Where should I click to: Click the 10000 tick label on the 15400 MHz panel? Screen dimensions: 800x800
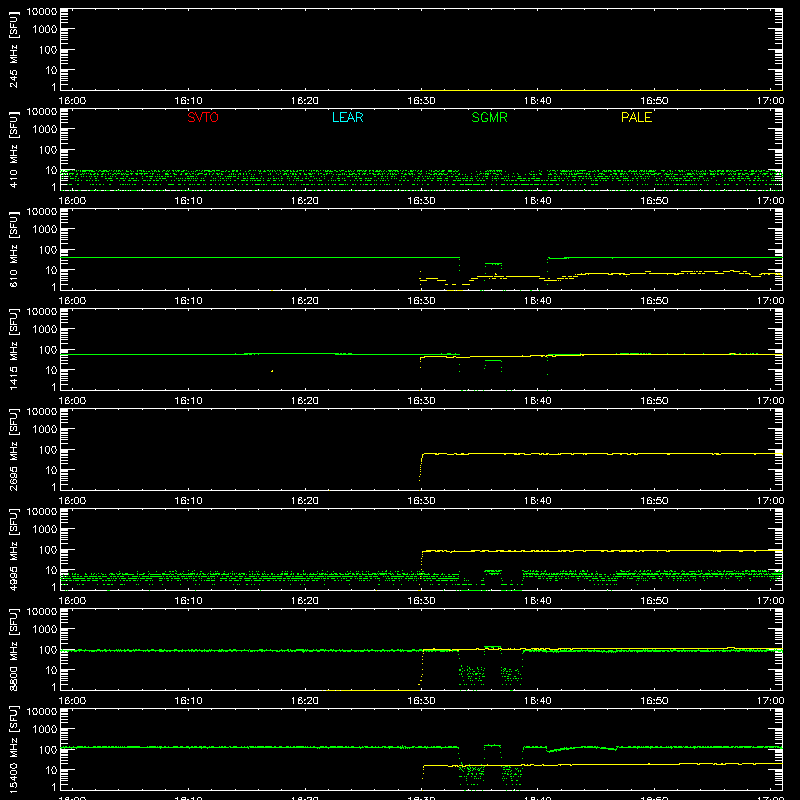point(42,712)
